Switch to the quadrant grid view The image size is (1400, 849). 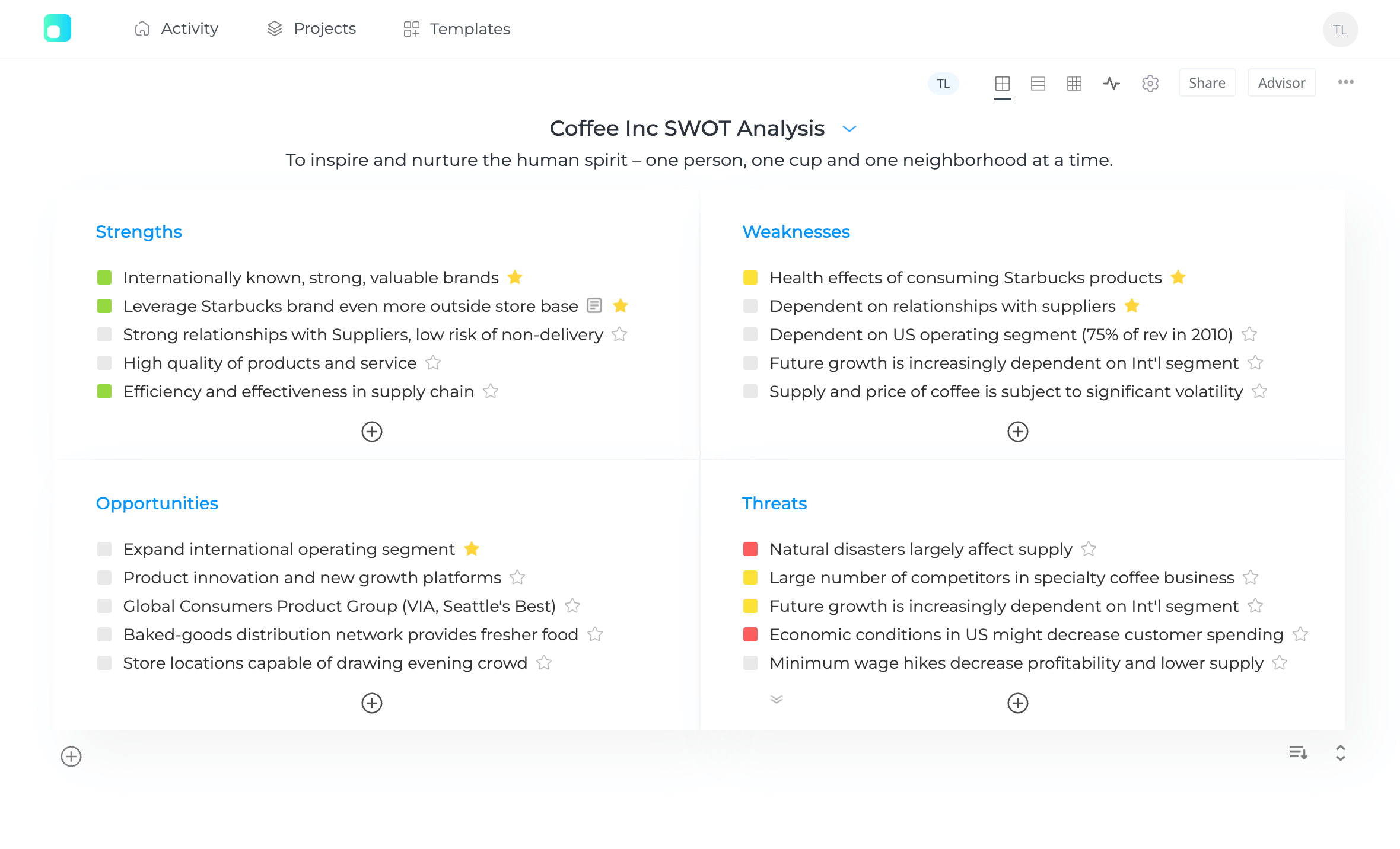(1003, 84)
